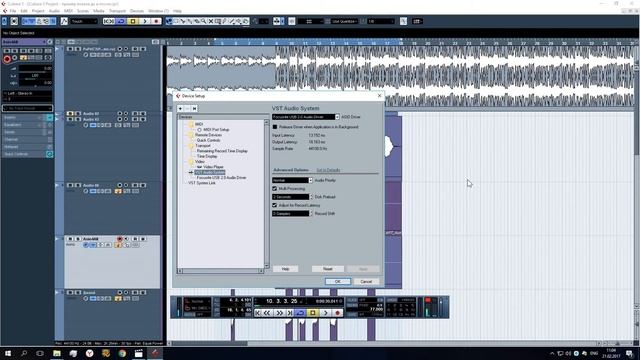Click the toolbar Play button

(144, 21)
